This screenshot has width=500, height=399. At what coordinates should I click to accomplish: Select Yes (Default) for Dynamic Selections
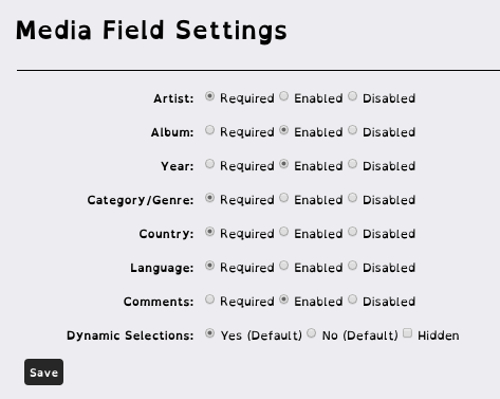click(x=210, y=333)
